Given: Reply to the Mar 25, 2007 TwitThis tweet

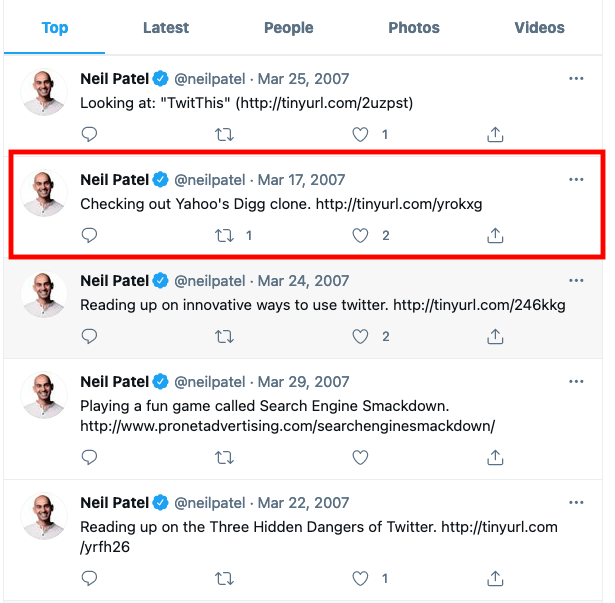Looking at the screenshot, I should click(89, 135).
